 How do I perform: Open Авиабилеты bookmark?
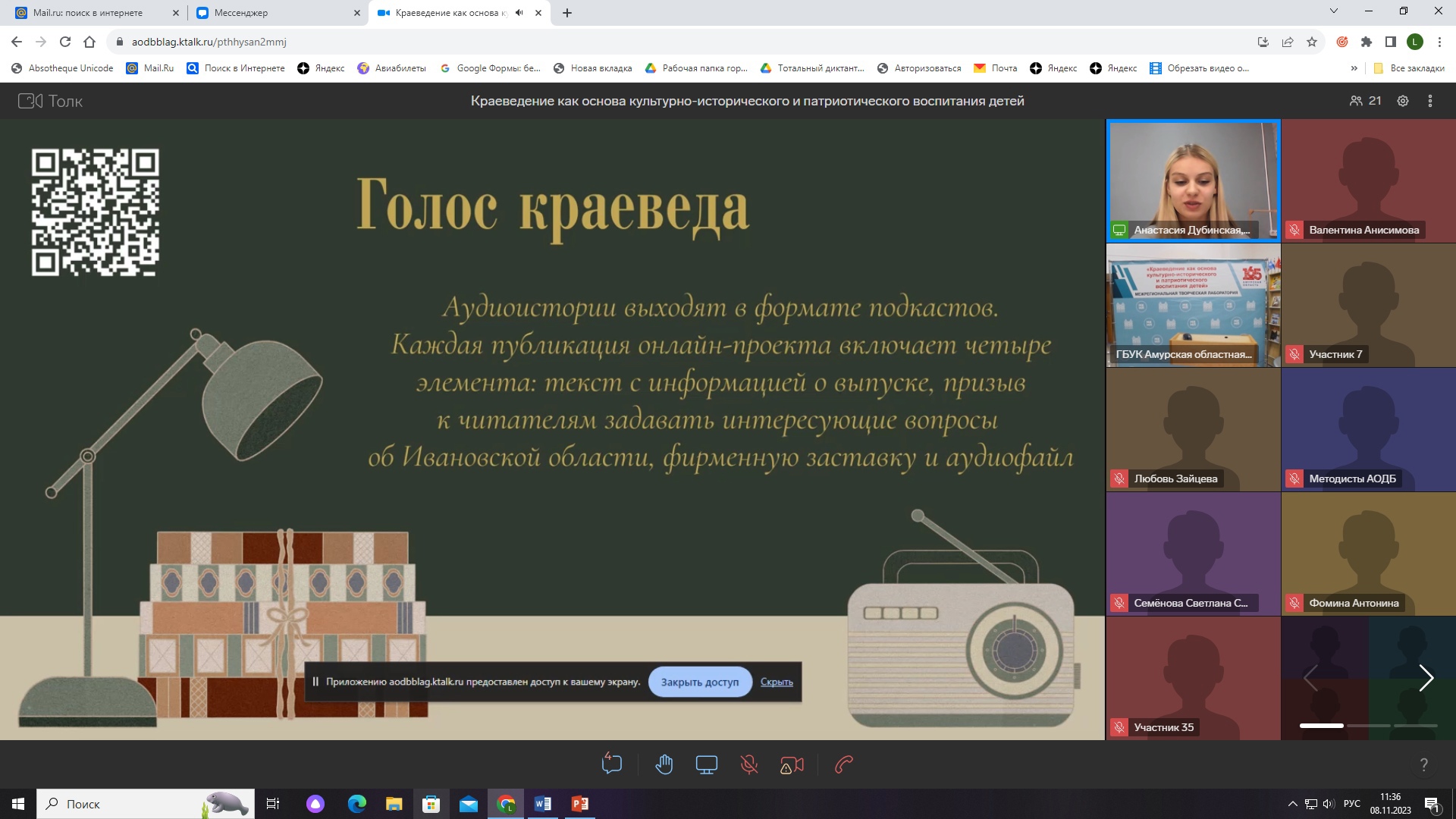[391, 68]
